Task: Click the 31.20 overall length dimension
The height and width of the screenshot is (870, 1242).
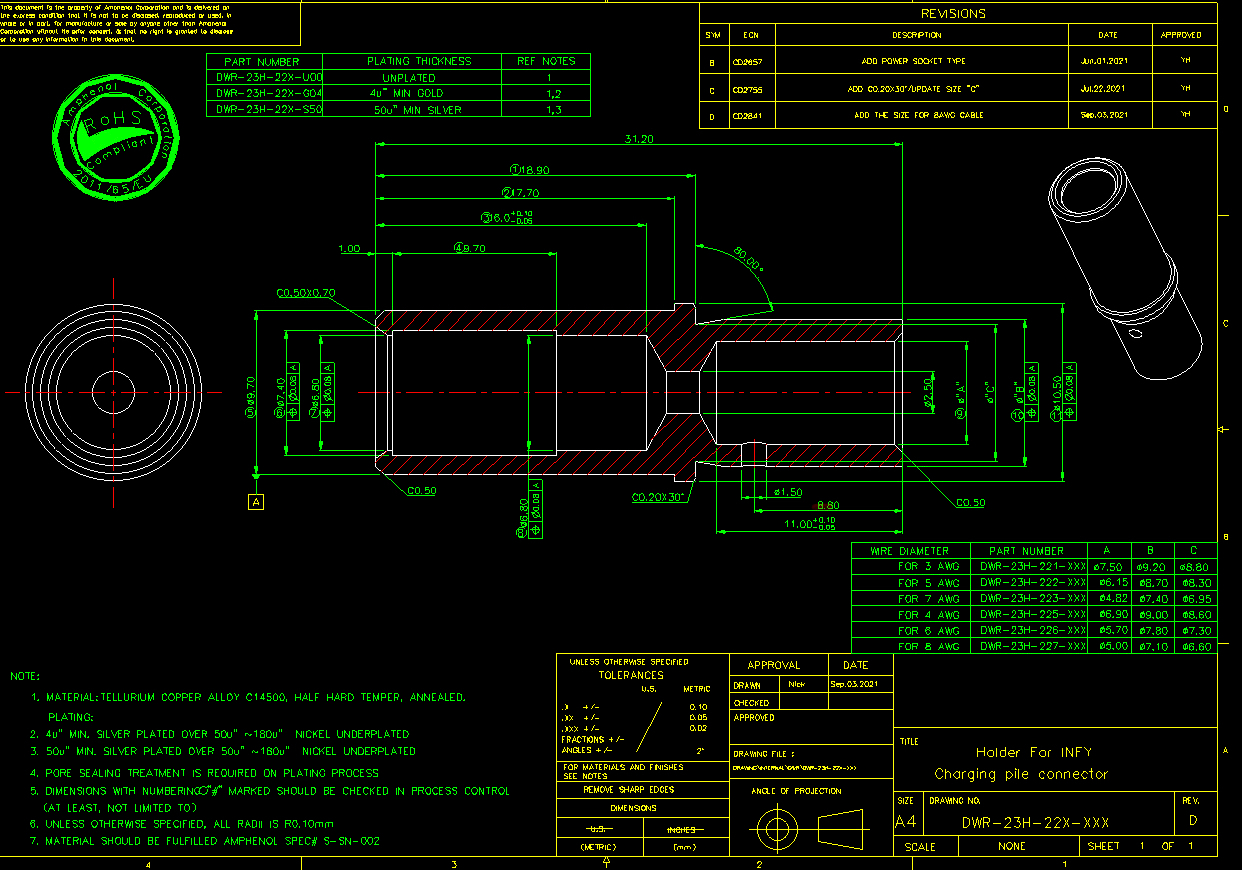Action: point(638,139)
